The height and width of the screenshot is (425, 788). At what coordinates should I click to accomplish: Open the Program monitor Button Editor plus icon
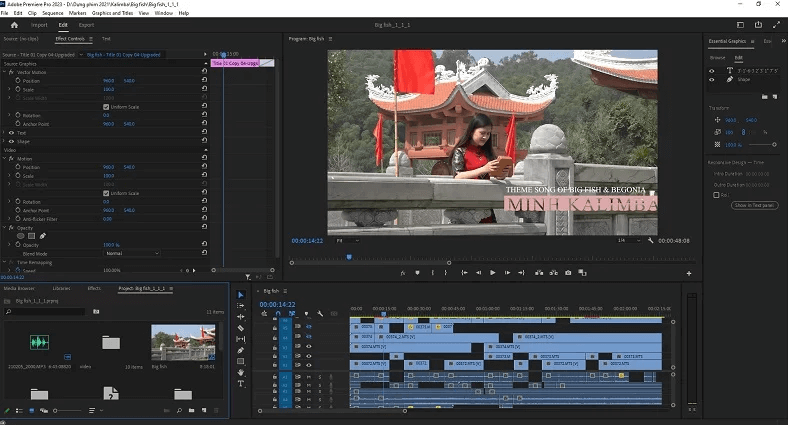(689, 273)
